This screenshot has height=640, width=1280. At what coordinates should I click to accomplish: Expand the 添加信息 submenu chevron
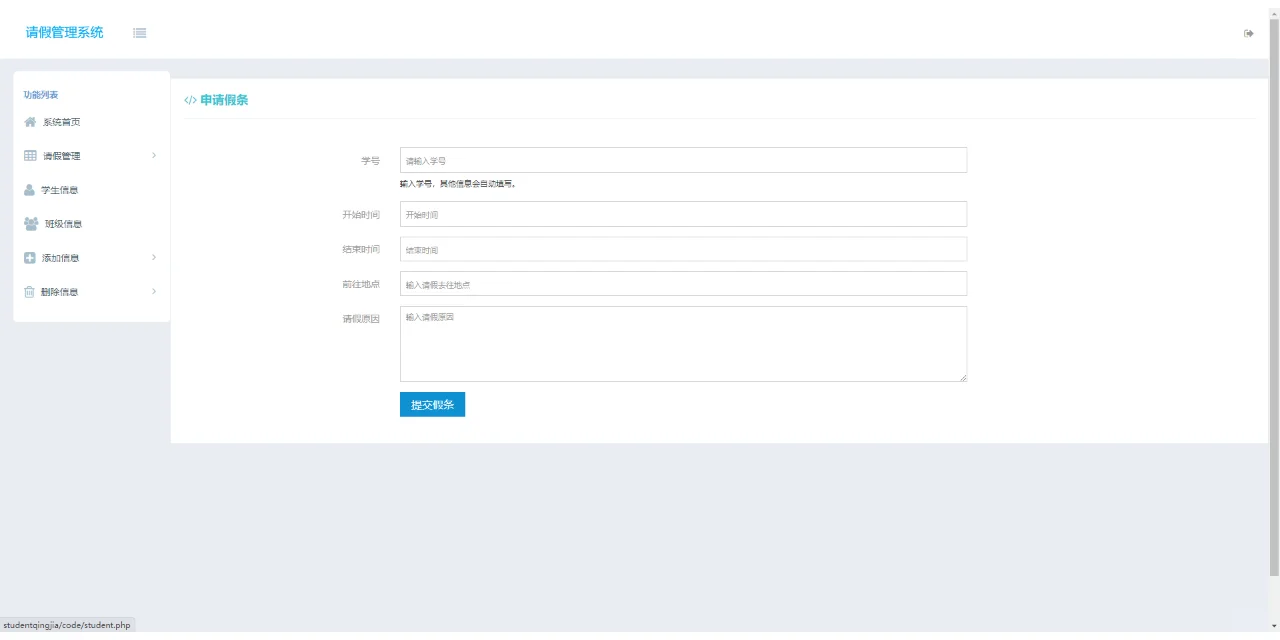pos(154,257)
